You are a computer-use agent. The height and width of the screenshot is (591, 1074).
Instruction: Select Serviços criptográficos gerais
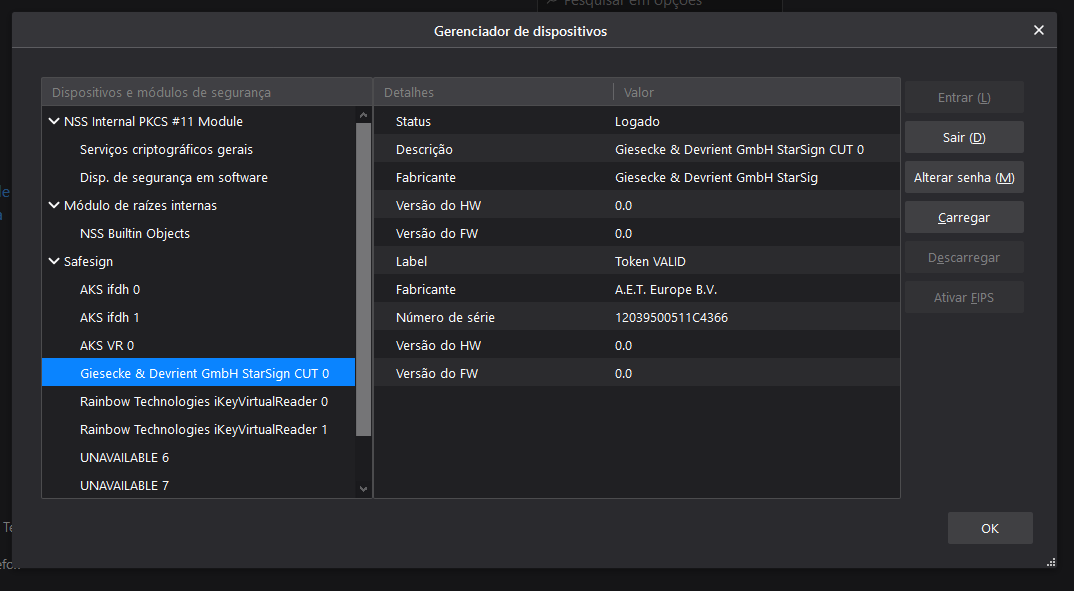pos(166,150)
